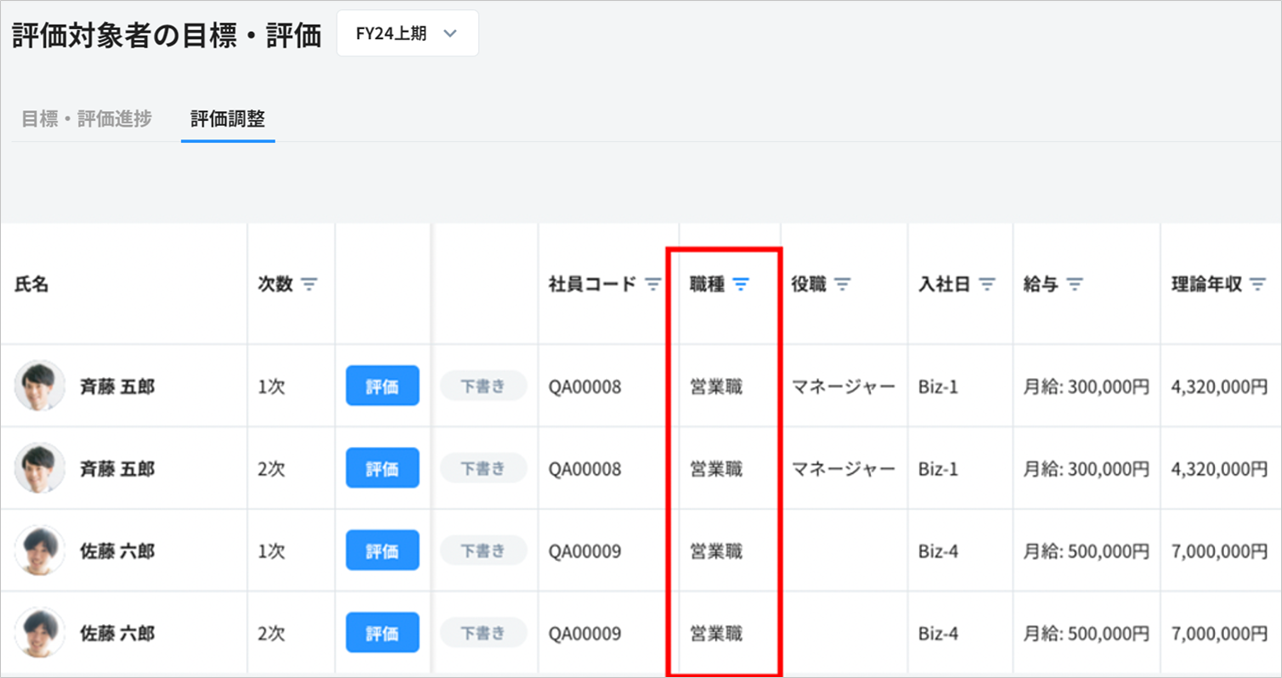Open the 社員コード column filter icon
The width and height of the screenshot is (1282, 678).
652,285
